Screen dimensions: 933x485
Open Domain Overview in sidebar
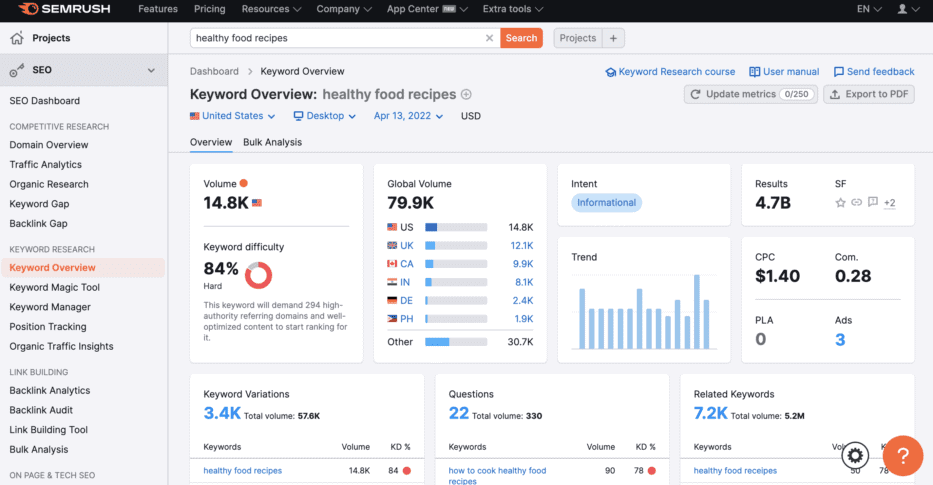point(49,145)
